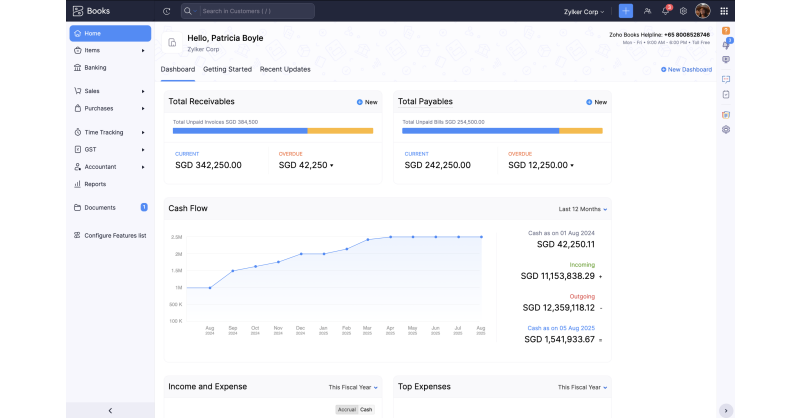Open Configure Features list
The width and height of the screenshot is (800, 418).
pyautogui.click(x=115, y=236)
